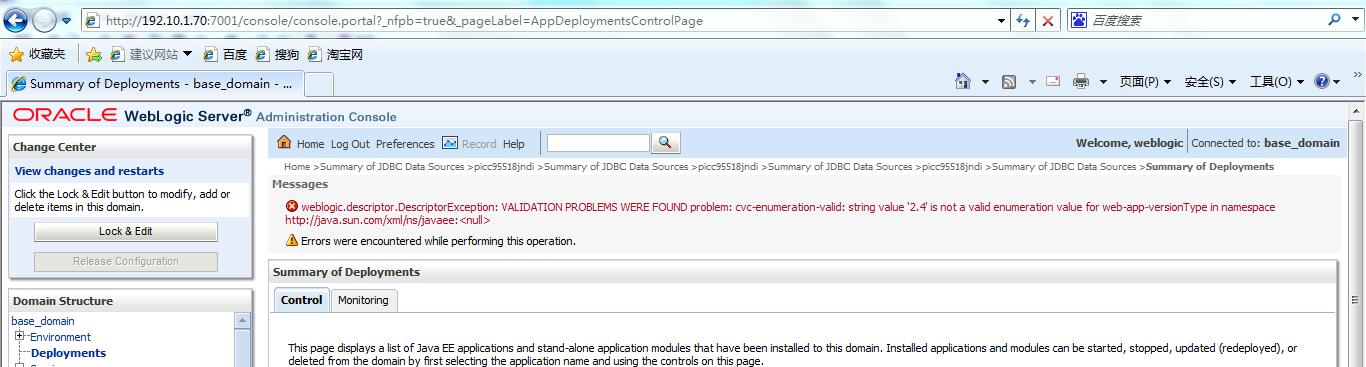The height and width of the screenshot is (367, 1366).
Task: Click the red error icon in Messages
Action: coord(292,207)
